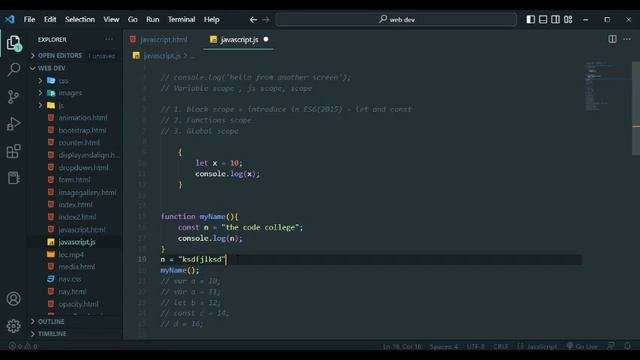Open counter.html in the explorer
Image resolution: width=640 pixels, height=360 pixels.
tap(79, 143)
